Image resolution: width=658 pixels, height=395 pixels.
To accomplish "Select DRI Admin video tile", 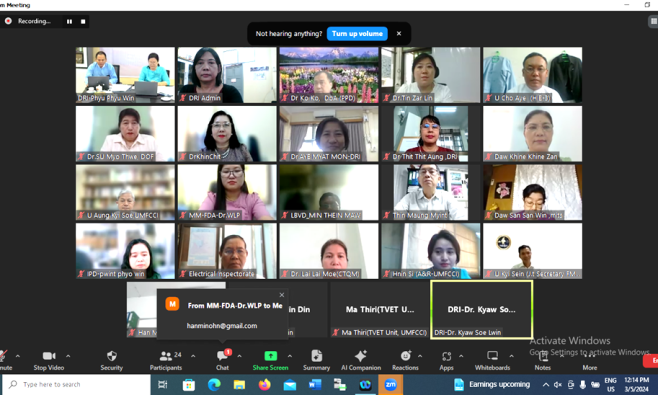I will (x=227, y=75).
